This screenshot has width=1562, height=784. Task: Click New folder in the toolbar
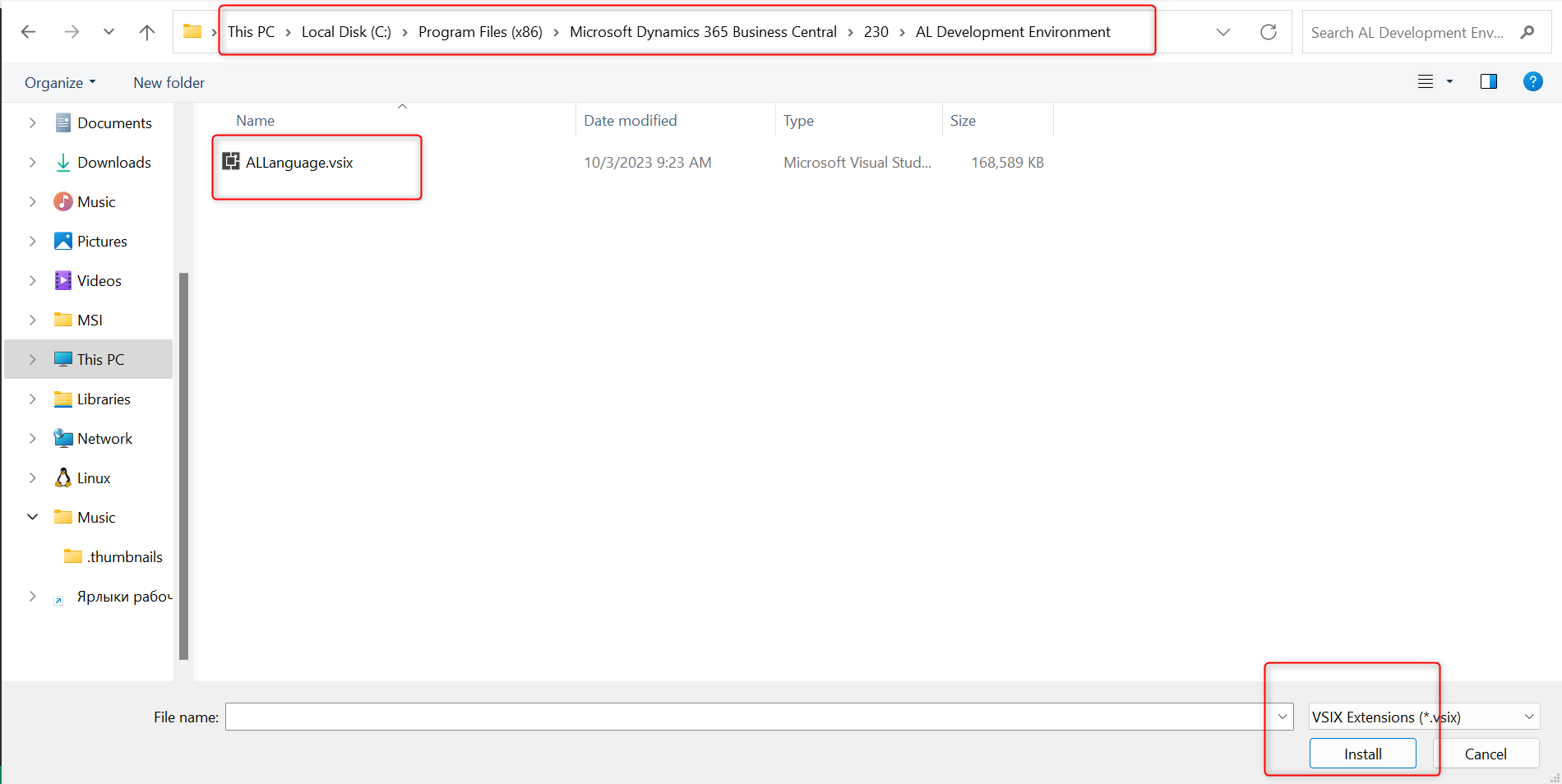[x=169, y=83]
